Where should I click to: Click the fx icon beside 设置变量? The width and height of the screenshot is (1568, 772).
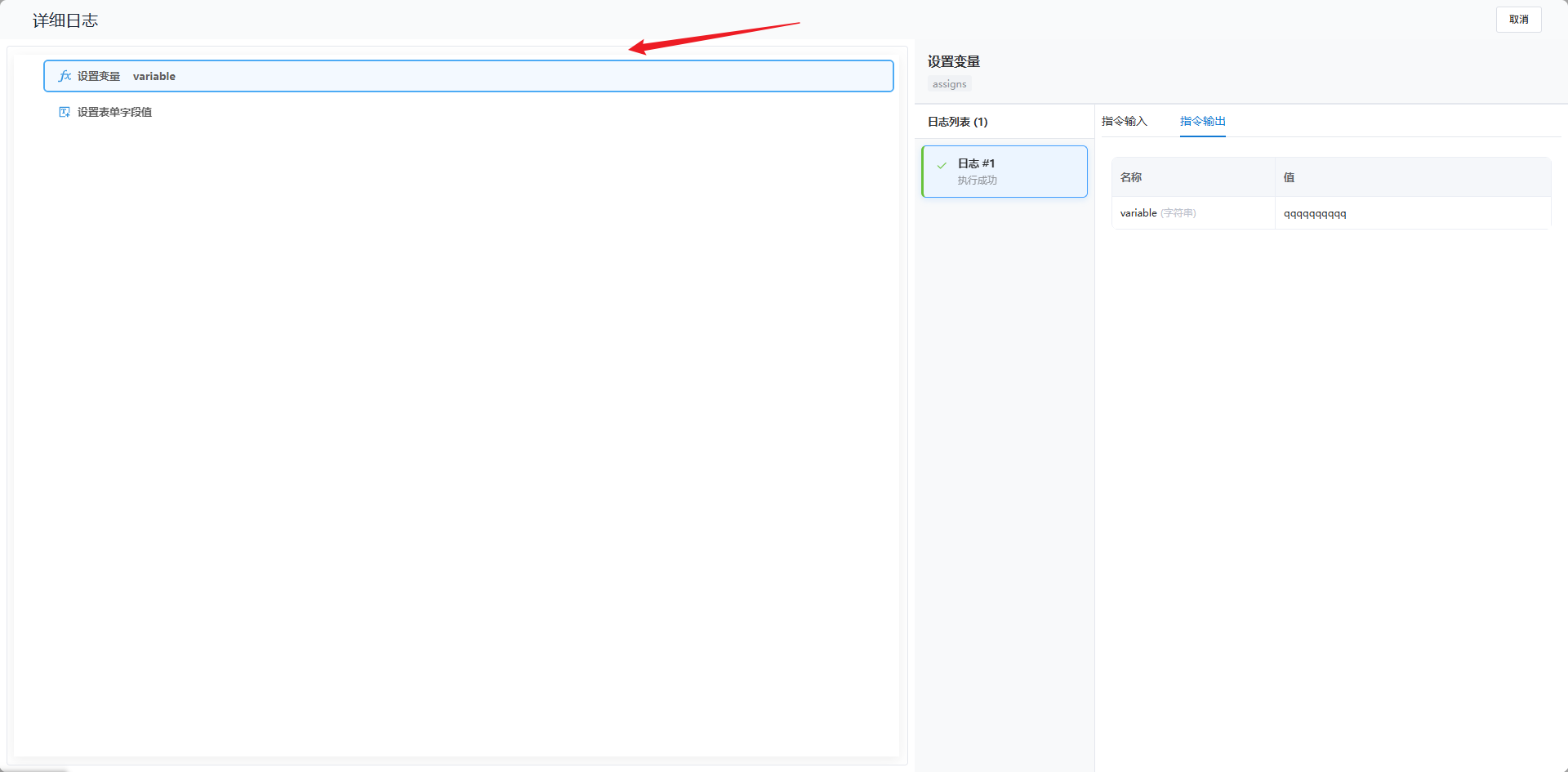pyautogui.click(x=65, y=76)
